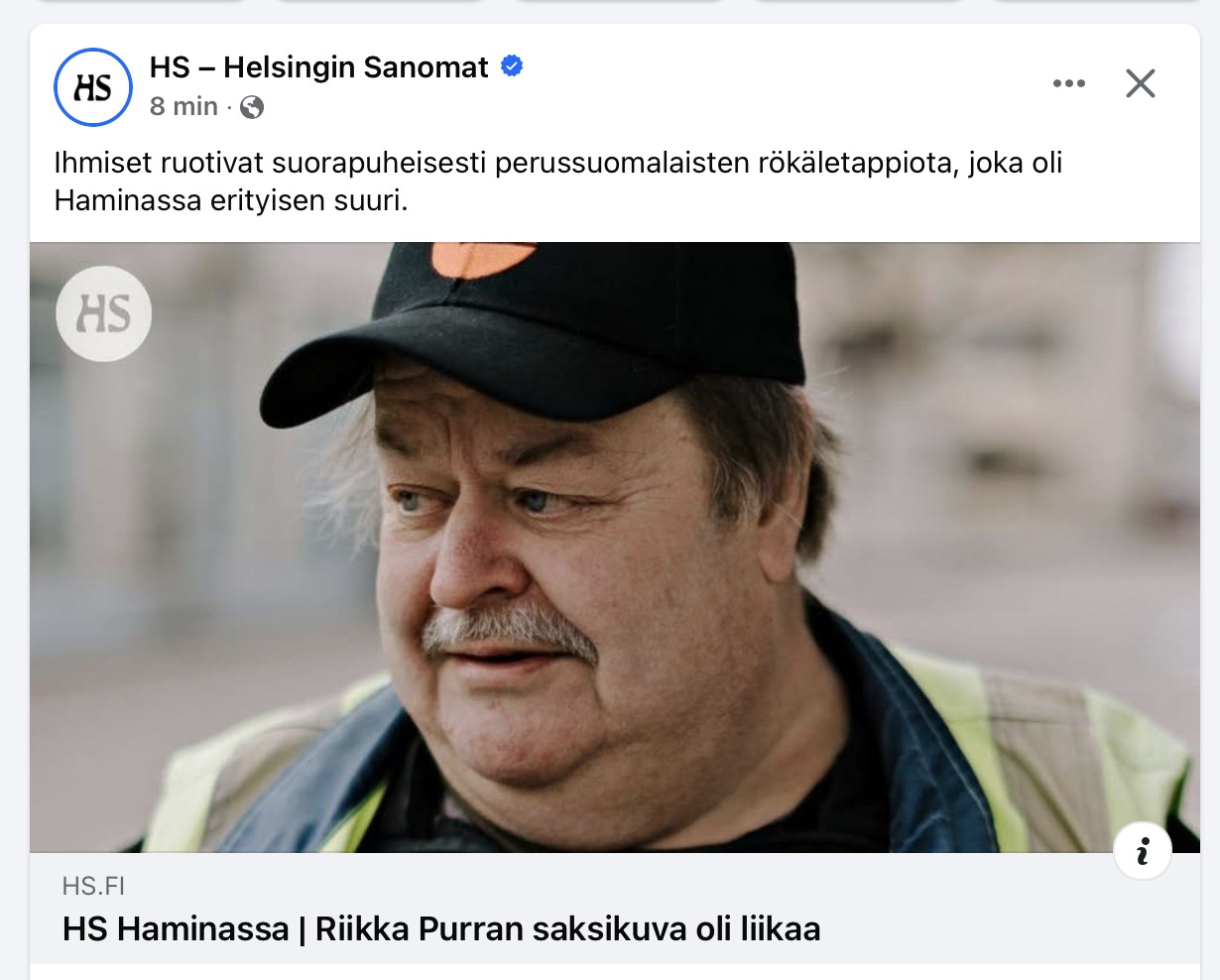Hide the post with the X button
This screenshot has height=980, width=1220.
pos(1141,83)
